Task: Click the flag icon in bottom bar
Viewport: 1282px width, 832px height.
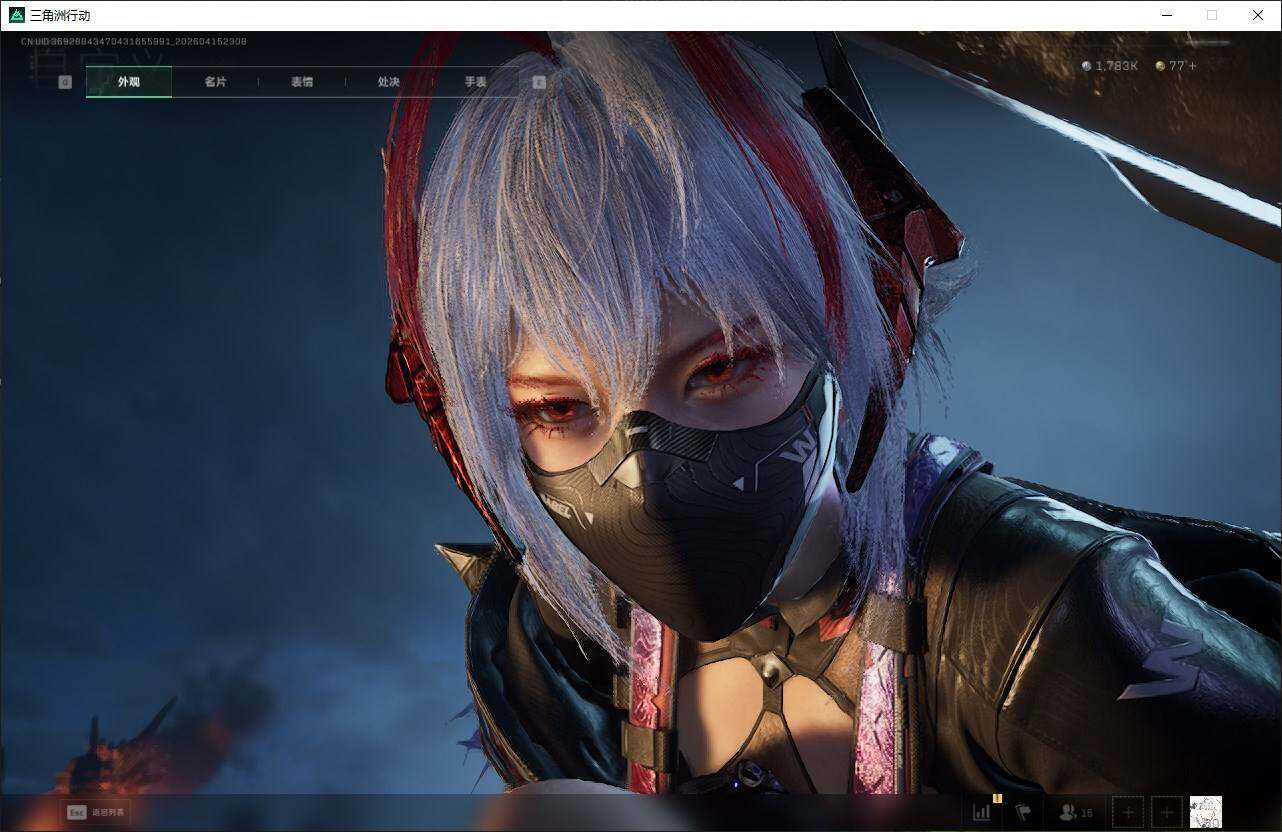Action: point(1023,812)
